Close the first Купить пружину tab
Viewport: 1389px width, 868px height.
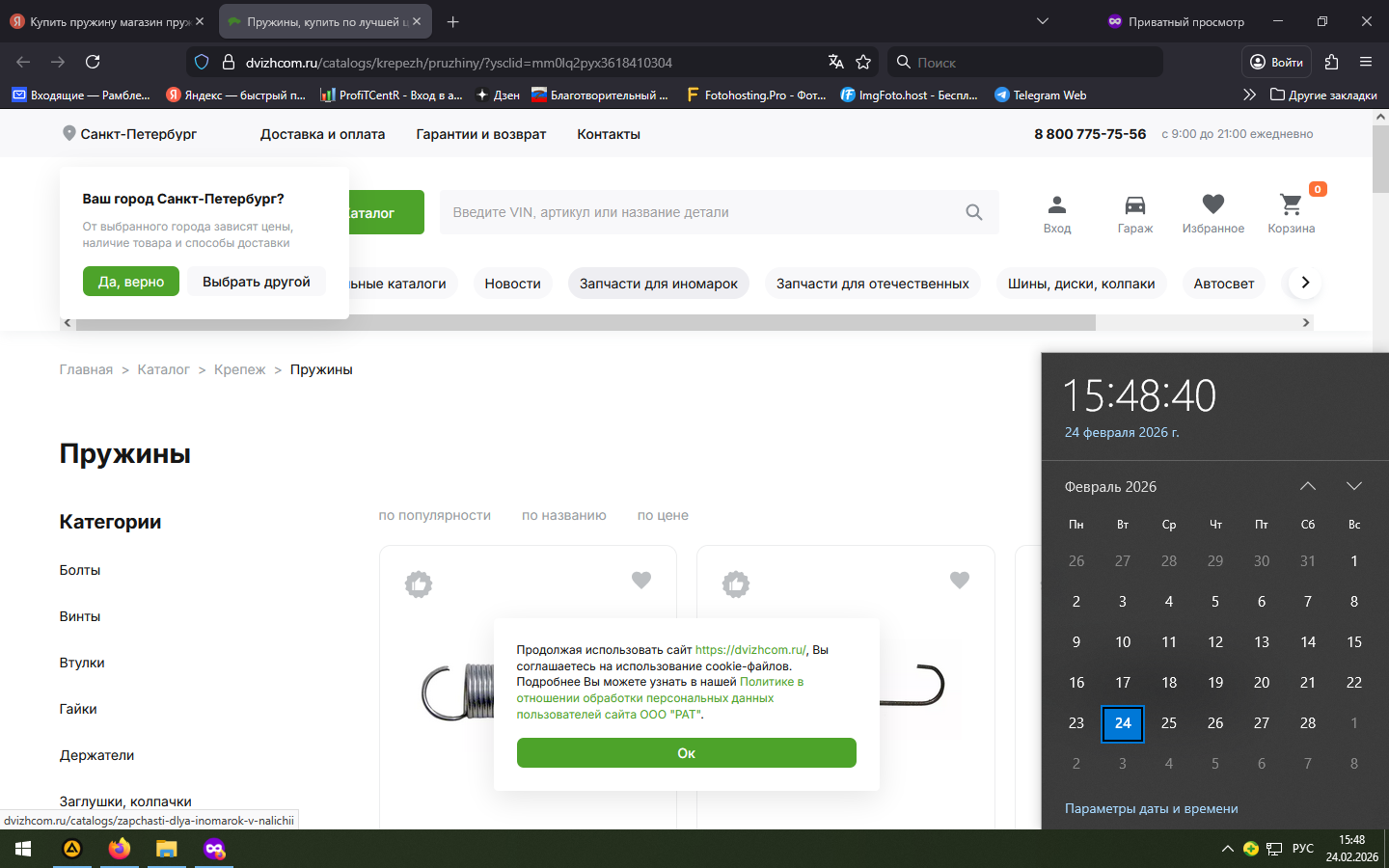pos(200,21)
